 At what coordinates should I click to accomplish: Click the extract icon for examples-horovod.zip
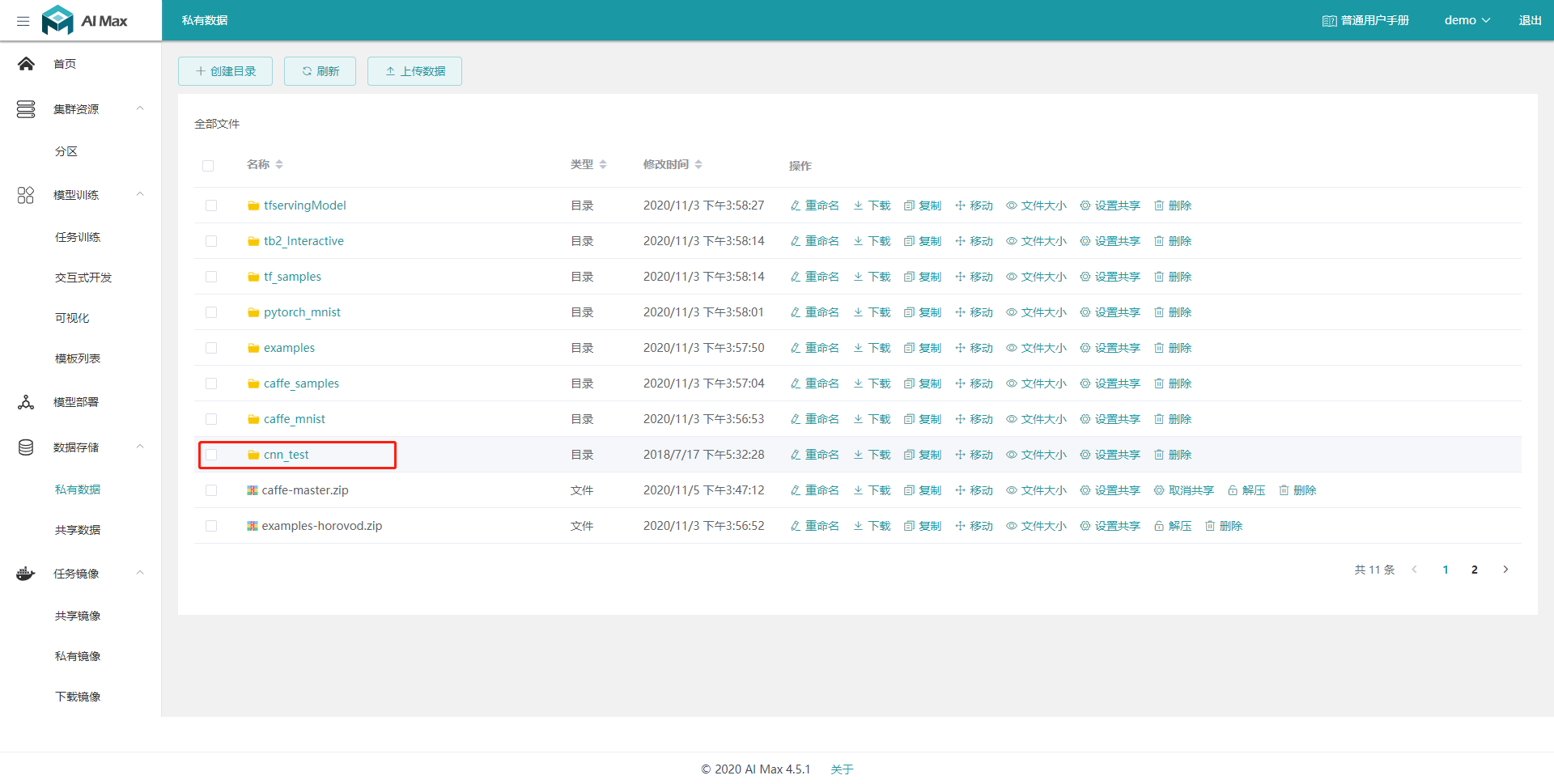pos(1157,525)
